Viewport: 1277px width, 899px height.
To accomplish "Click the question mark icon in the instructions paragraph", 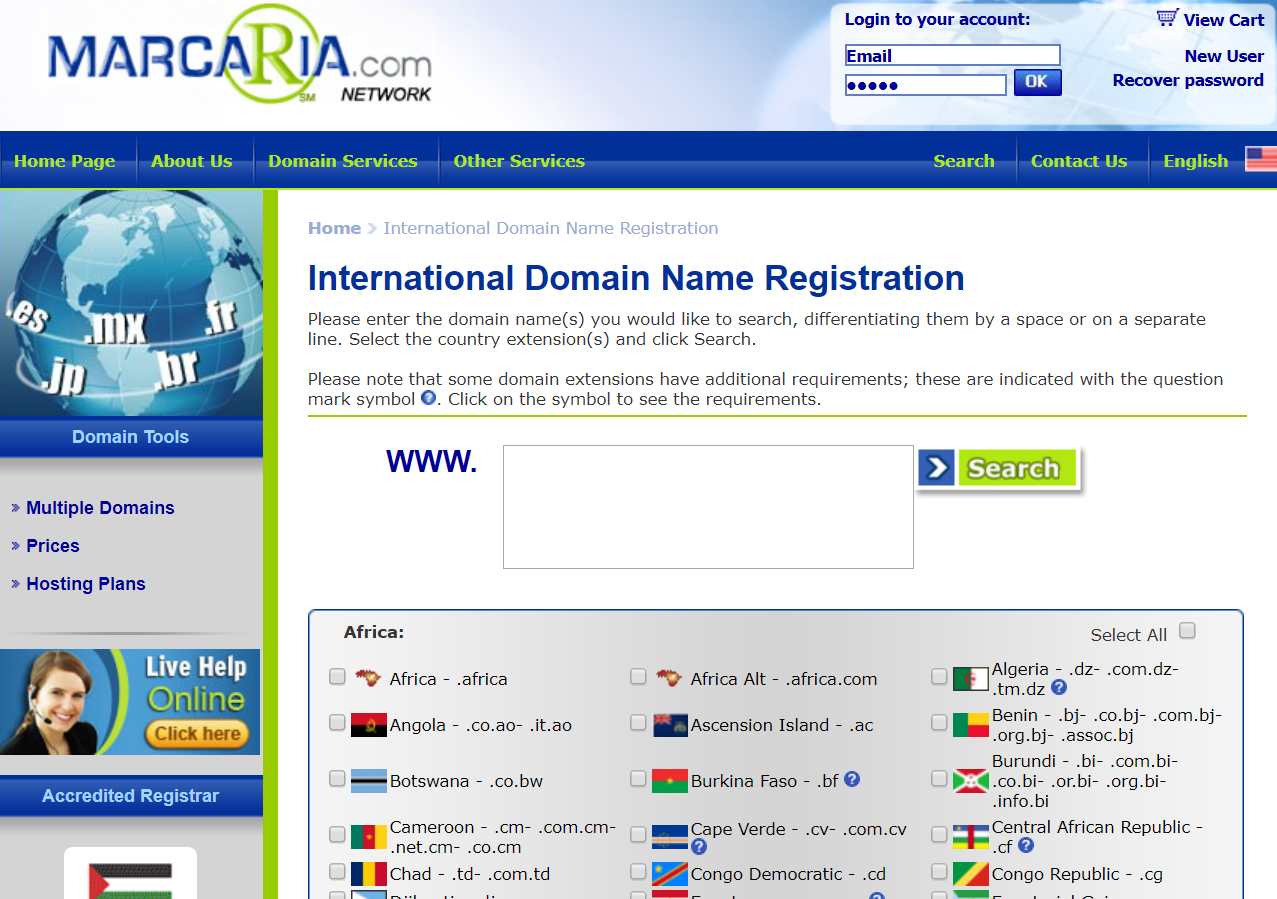I will (428, 398).
